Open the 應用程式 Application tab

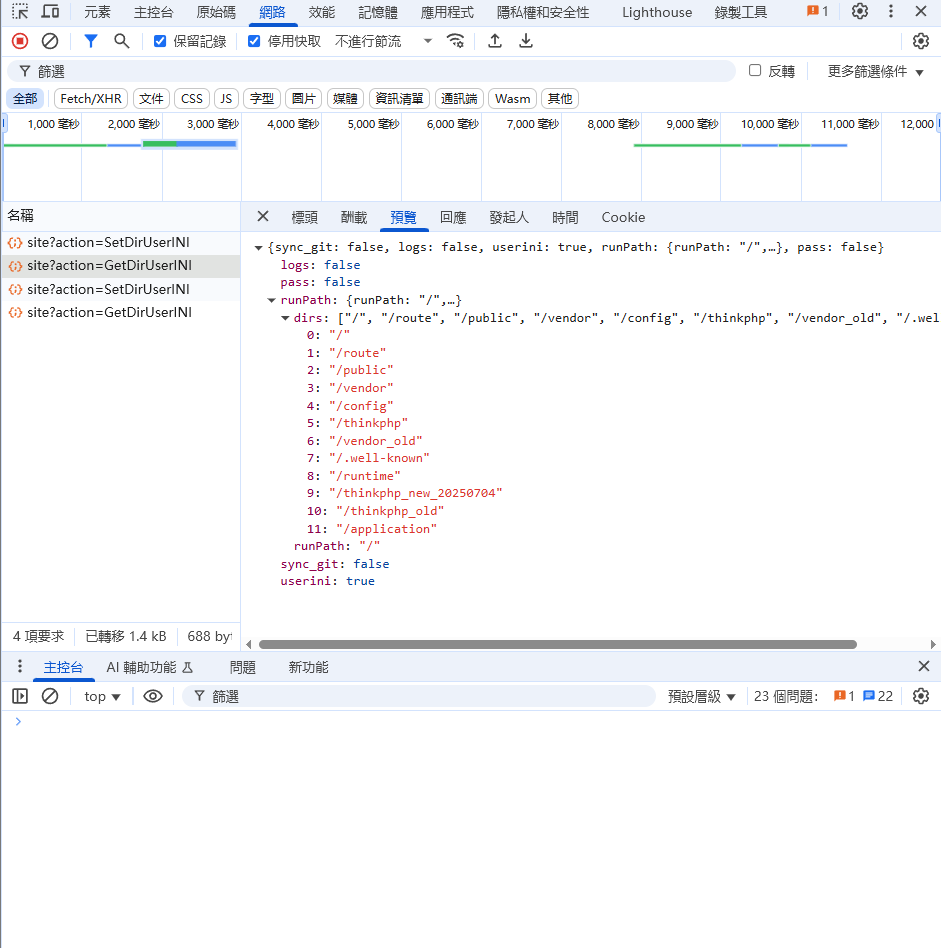click(x=447, y=12)
